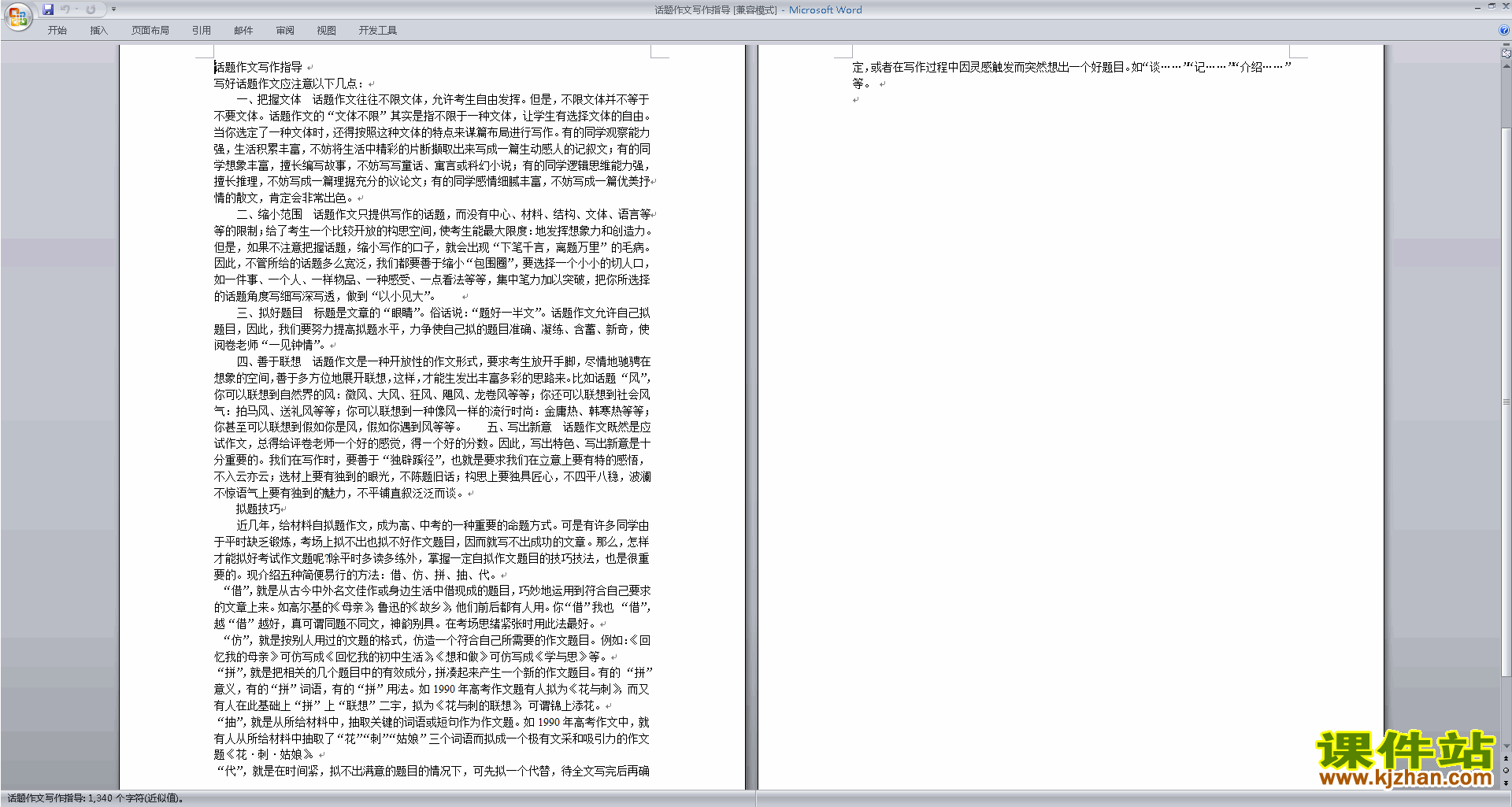The height and width of the screenshot is (807, 1512).
Task: Click the 拟题技巧 subheading line
Action: pyautogui.click(x=258, y=509)
